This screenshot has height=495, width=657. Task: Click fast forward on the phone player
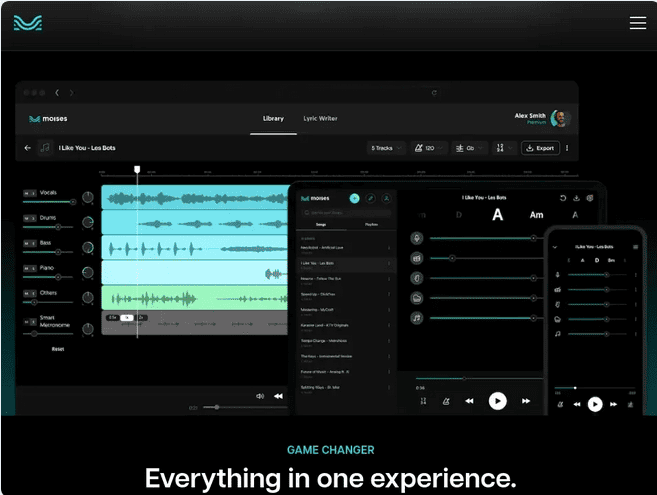click(x=613, y=404)
